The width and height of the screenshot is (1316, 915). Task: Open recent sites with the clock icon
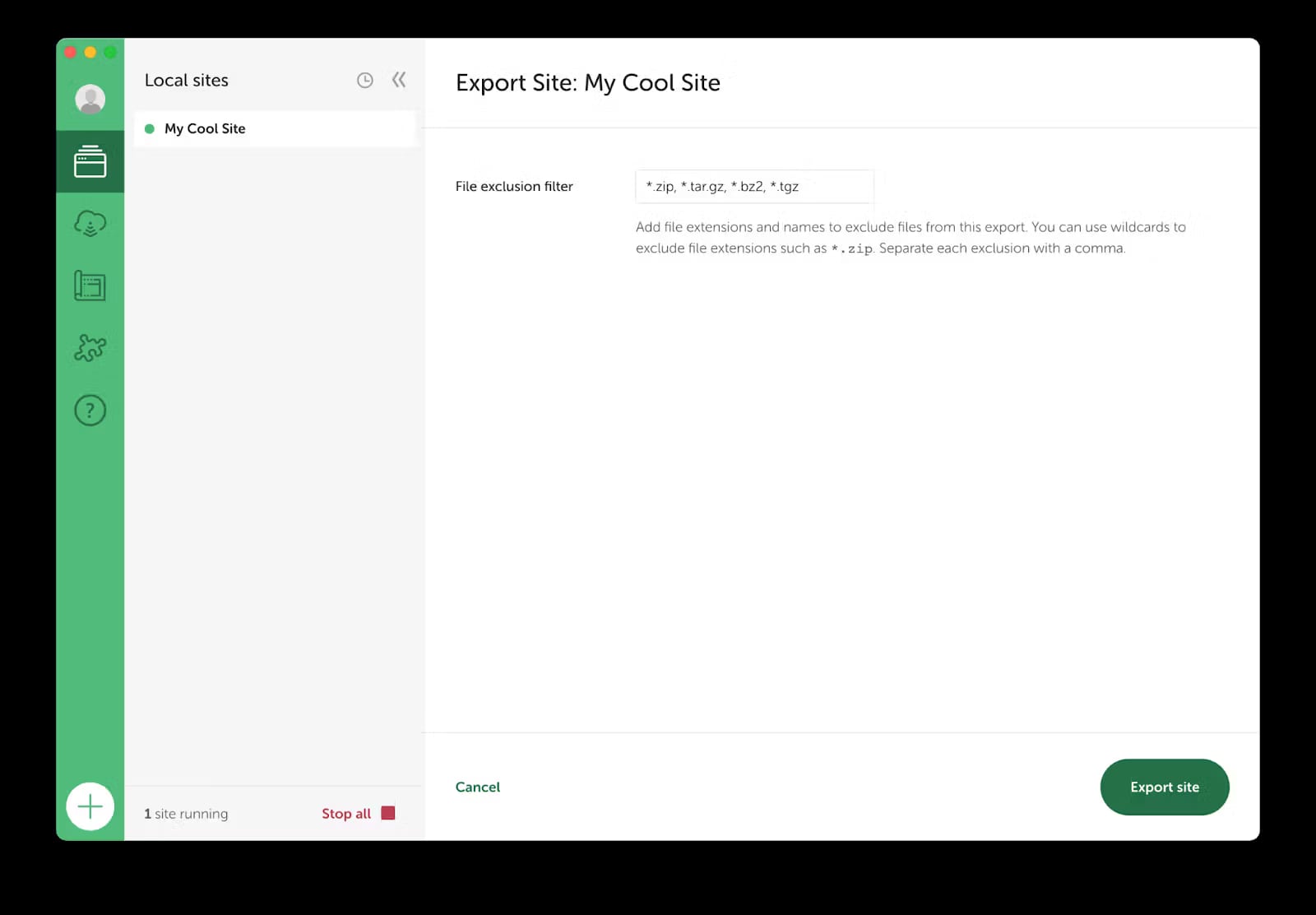click(364, 80)
